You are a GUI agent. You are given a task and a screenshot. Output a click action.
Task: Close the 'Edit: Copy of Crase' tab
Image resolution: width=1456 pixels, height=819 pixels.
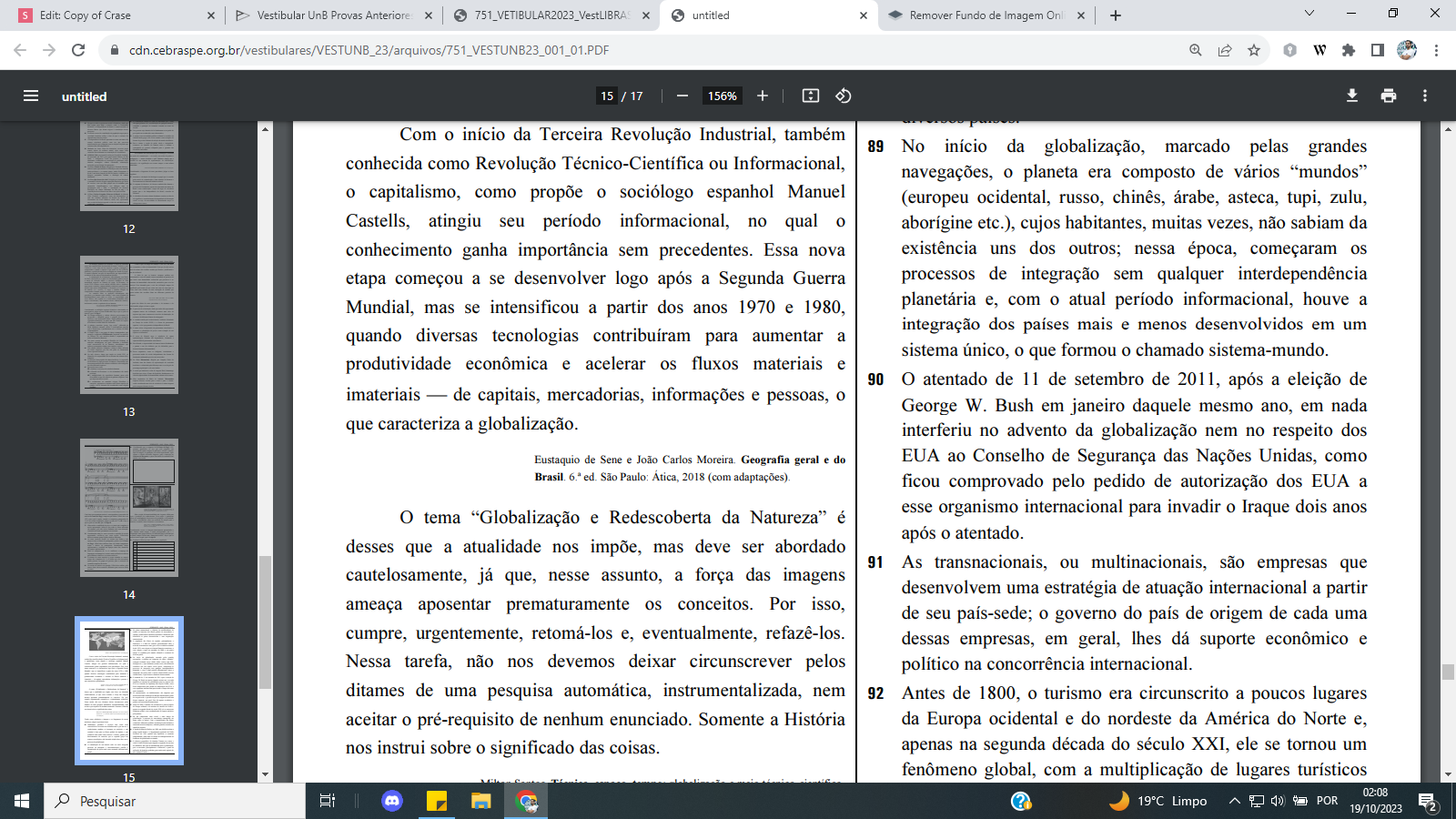pos(211,15)
